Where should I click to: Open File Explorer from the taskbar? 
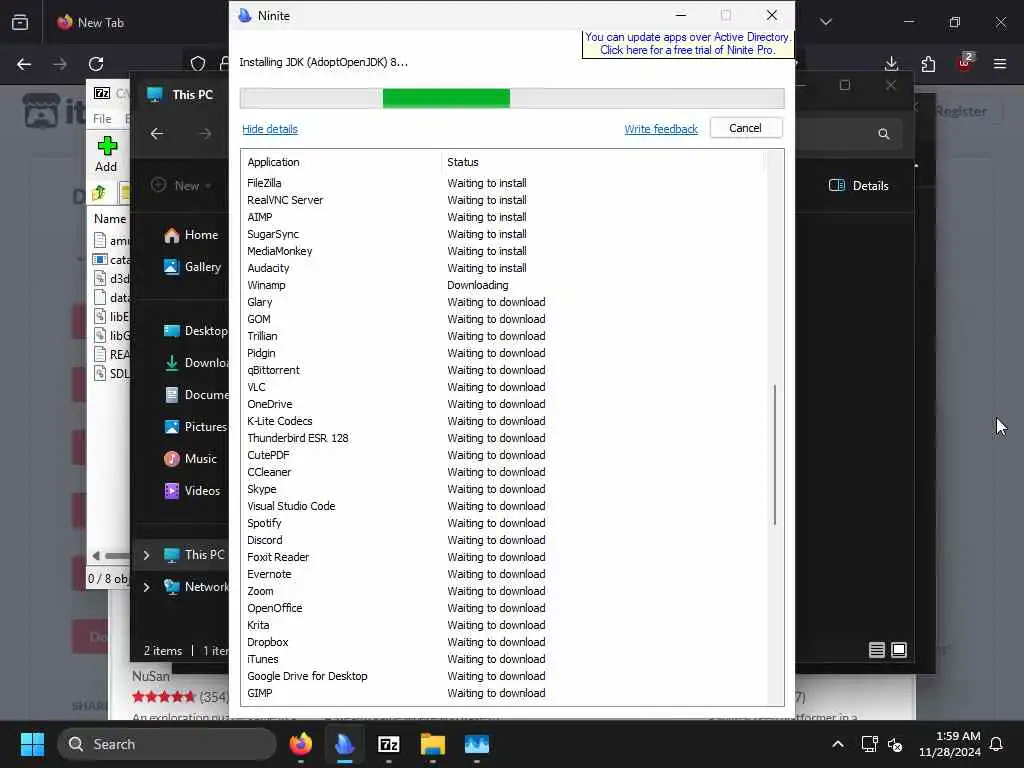(x=432, y=744)
